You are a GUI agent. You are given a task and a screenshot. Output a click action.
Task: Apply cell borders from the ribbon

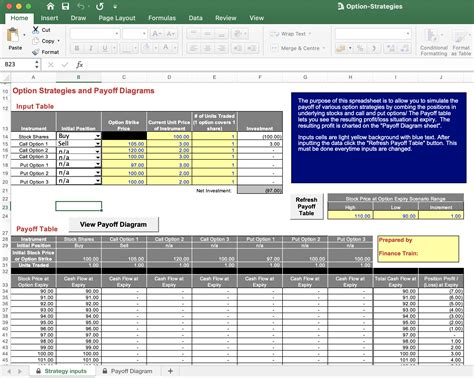tap(126, 48)
